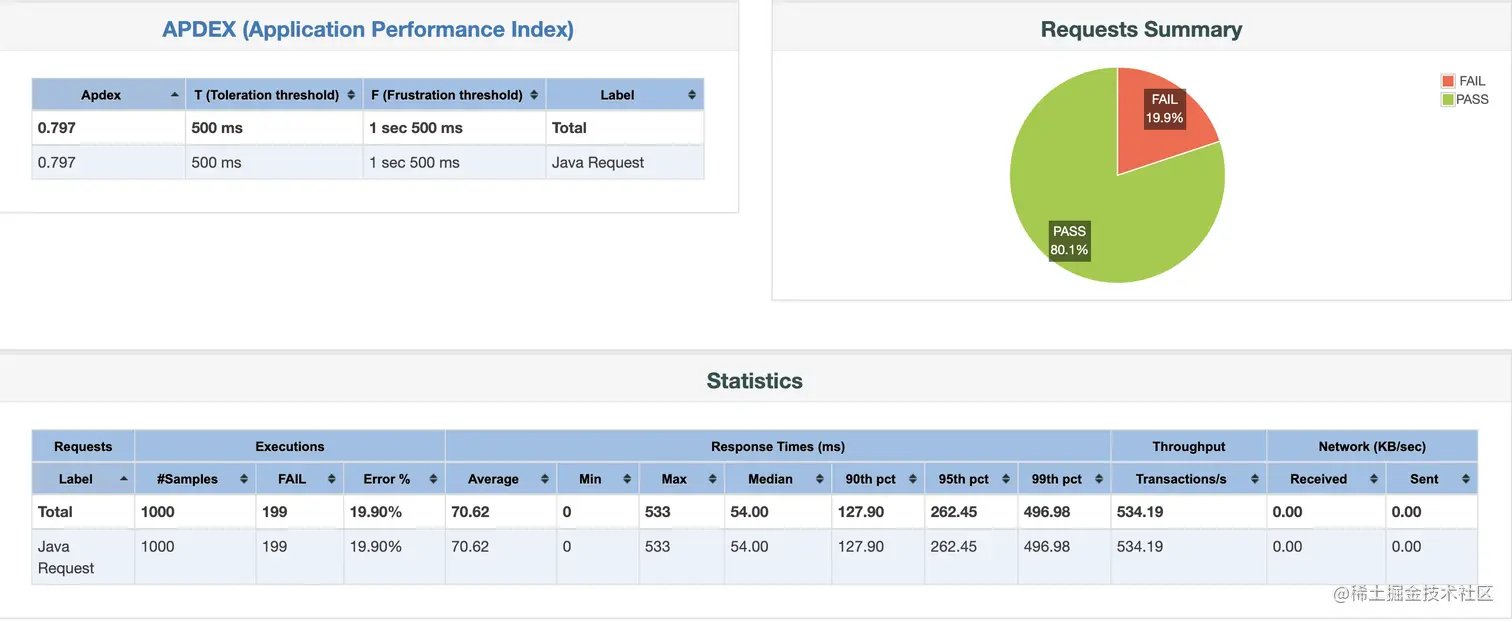Image resolution: width=1512 pixels, height=622 pixels.
Task: Sort Statistics by Max column header
Action: 681,479
